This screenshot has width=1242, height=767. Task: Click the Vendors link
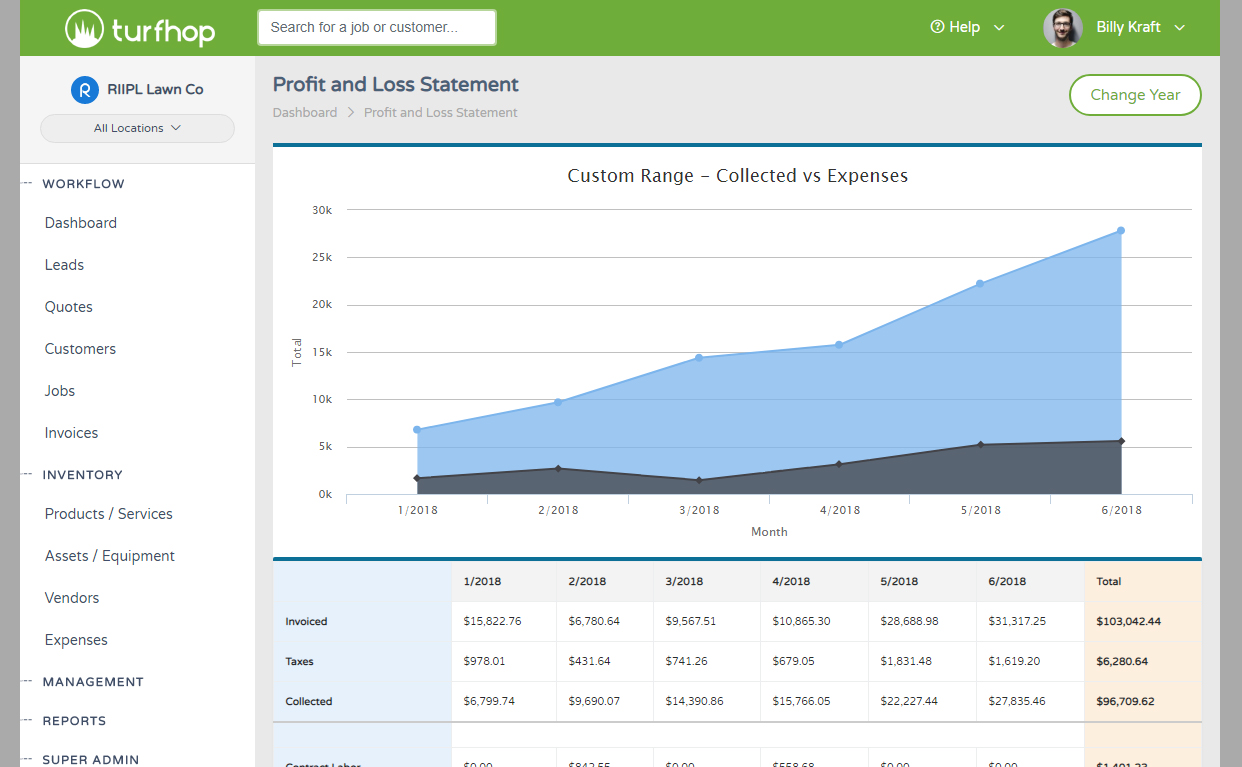coord(72,597)
